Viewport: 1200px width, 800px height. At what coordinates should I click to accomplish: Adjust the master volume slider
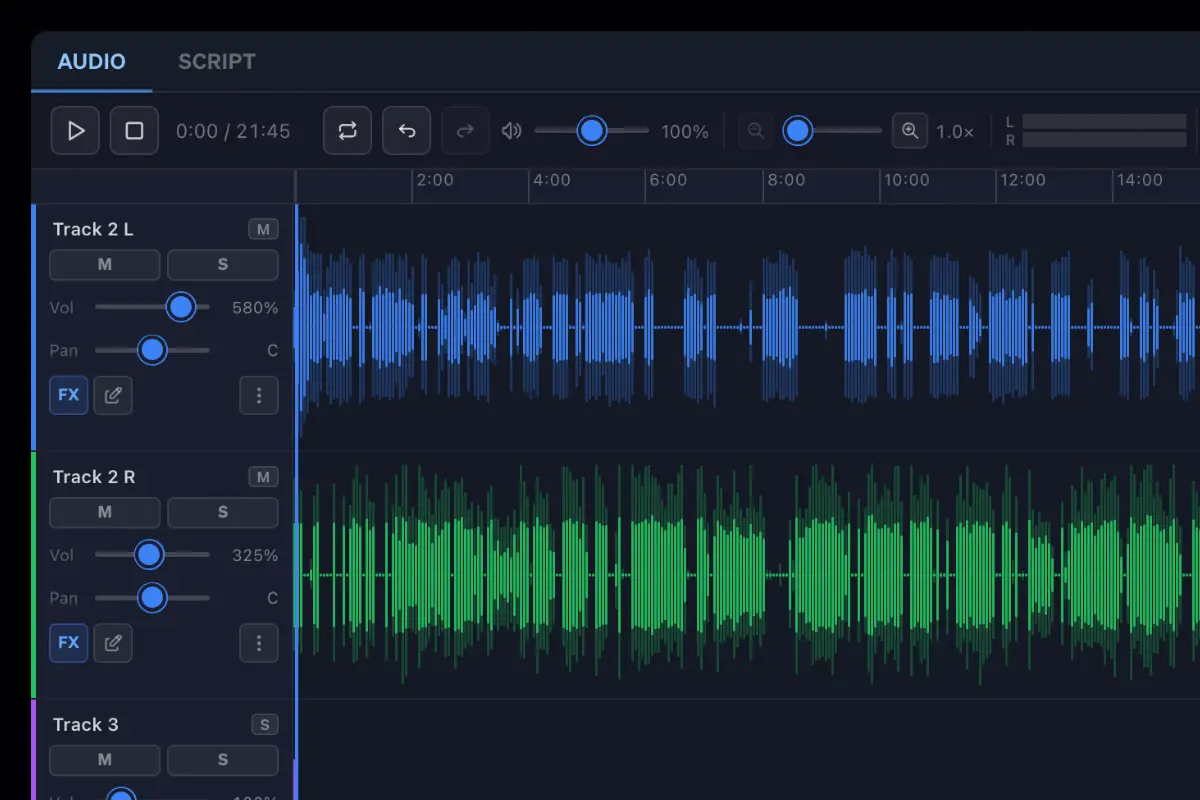[x=592, y=131]
